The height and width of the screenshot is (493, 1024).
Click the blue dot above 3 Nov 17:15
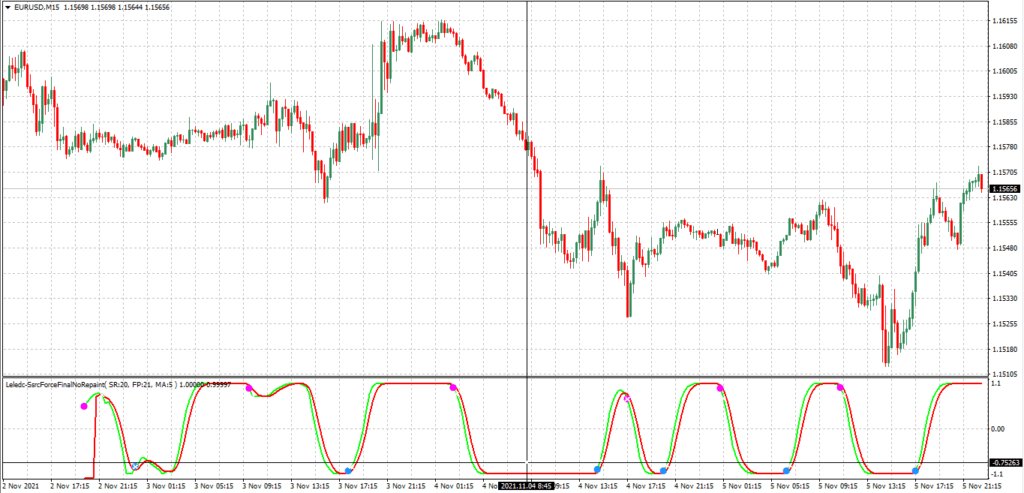[348, 470]
